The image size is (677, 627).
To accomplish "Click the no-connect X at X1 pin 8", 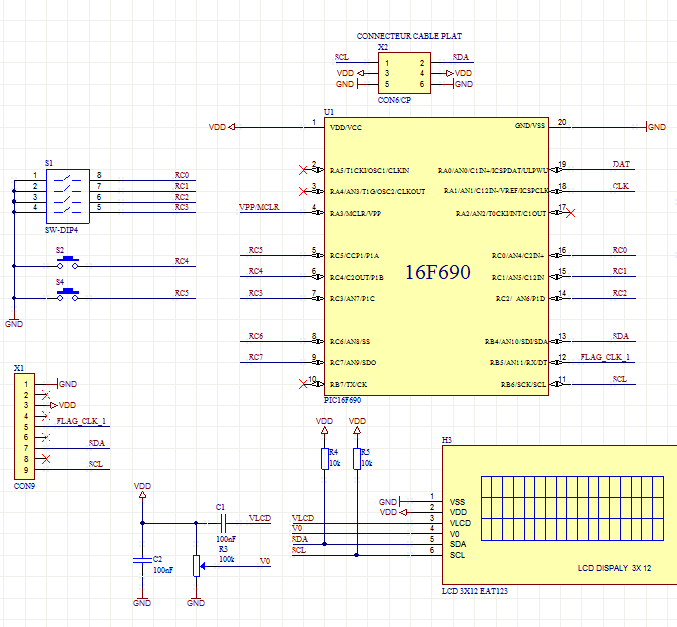I will tap(46, 459).
